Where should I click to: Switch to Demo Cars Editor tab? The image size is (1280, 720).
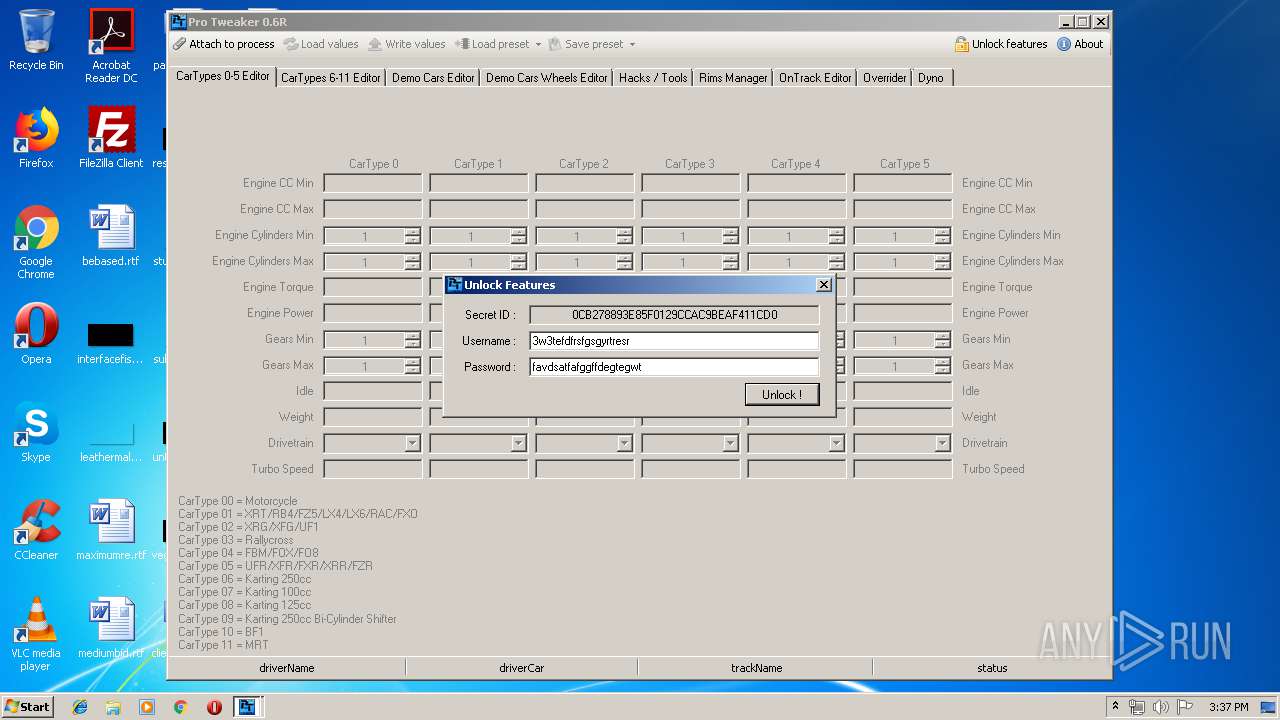433,78
